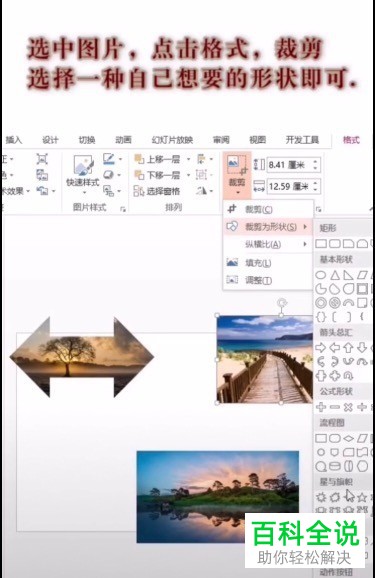Click the picture layout icon
This screenshot has width=375, height=578.
108,191
